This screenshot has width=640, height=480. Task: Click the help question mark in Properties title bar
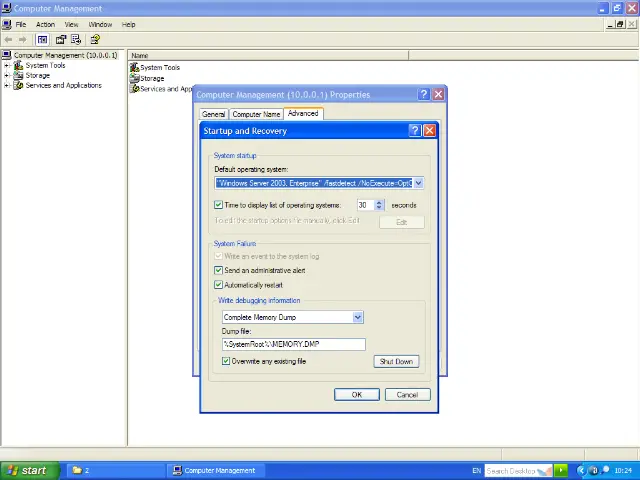point(424,94)
